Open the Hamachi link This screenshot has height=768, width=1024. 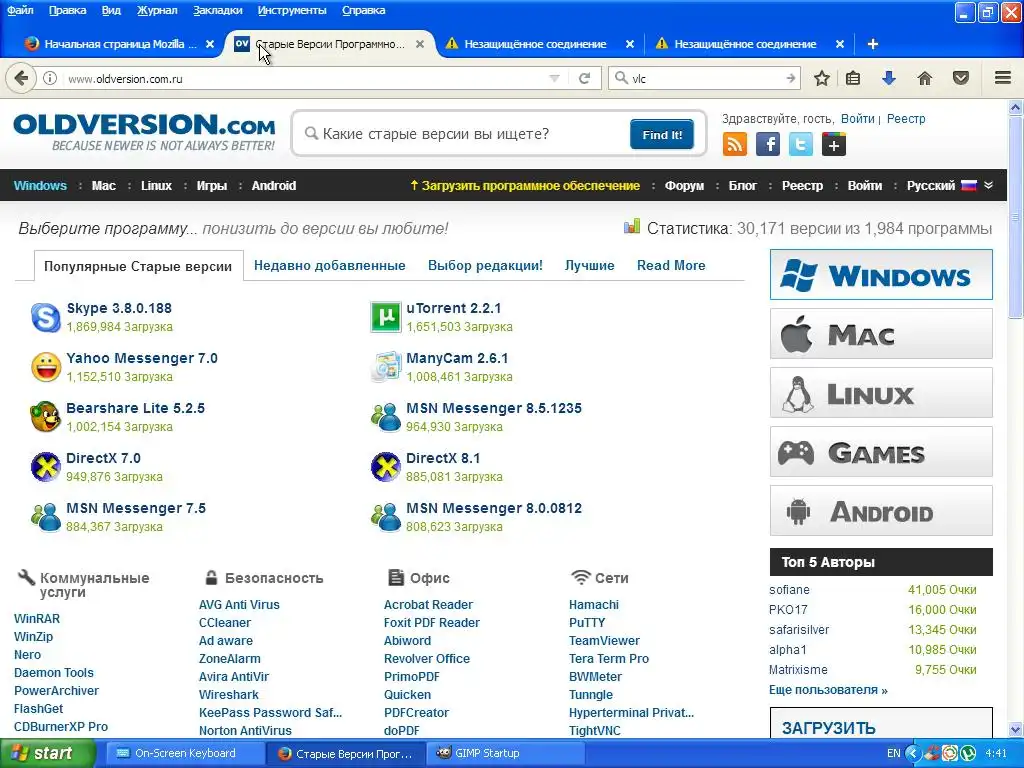pyautogui.click(x=594, y=605)
